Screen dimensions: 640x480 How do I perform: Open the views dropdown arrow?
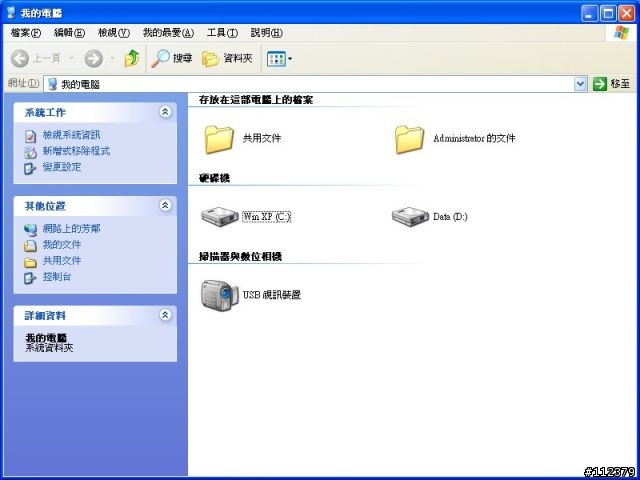tap(290, 59)
